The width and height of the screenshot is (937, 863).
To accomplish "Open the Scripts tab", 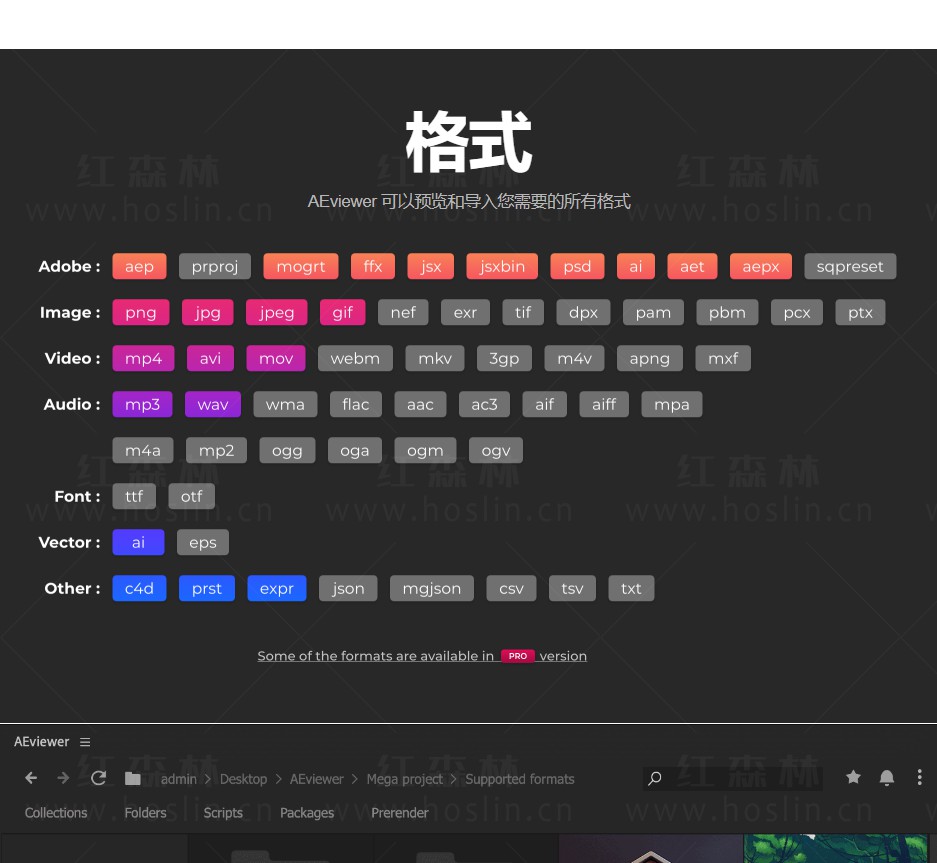I will 223,813.
